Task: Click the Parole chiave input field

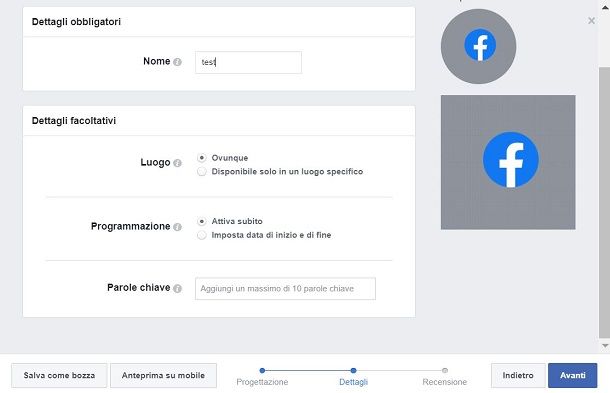Action: 285,289
